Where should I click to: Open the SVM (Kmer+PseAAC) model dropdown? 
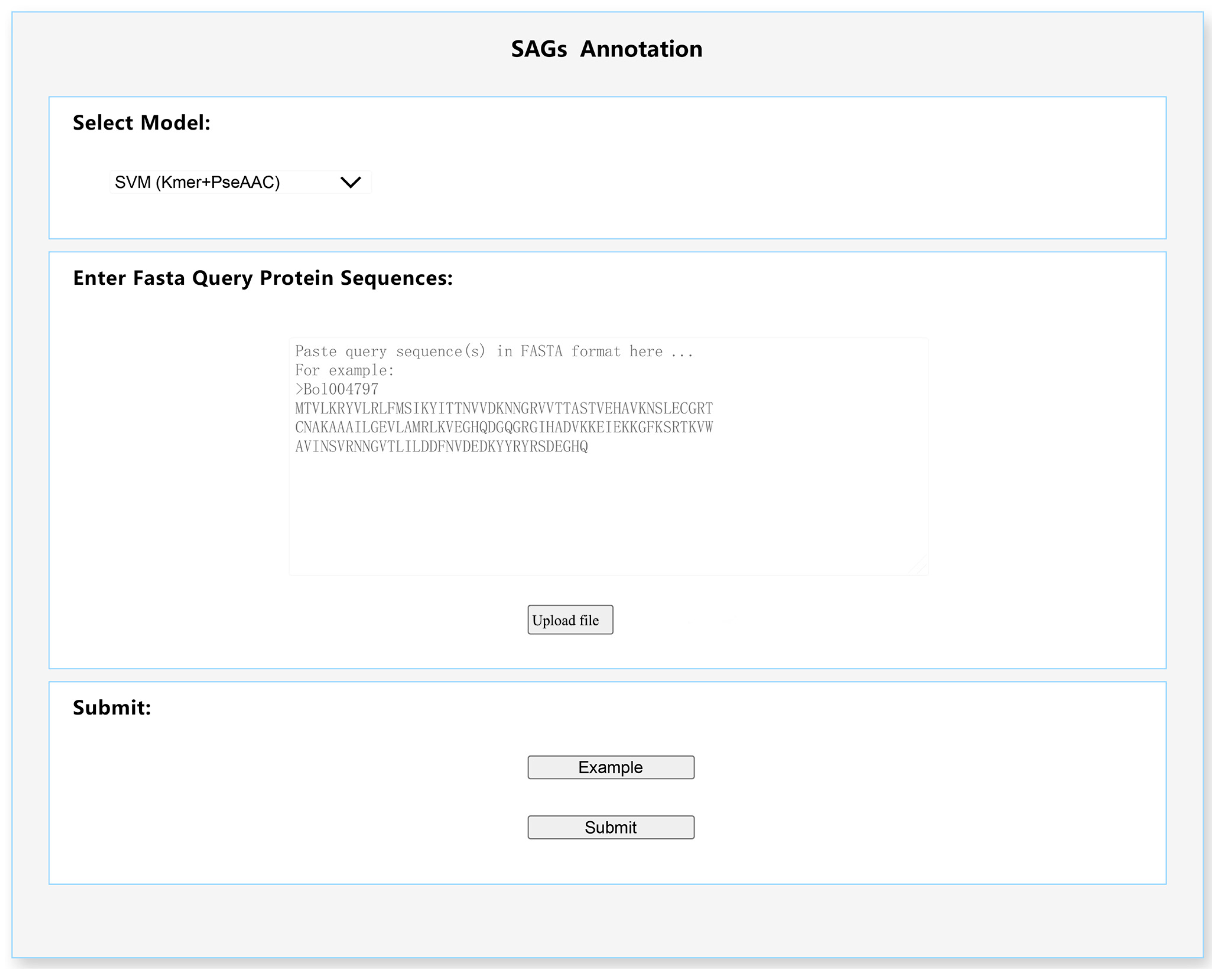[x=240, y=182]
